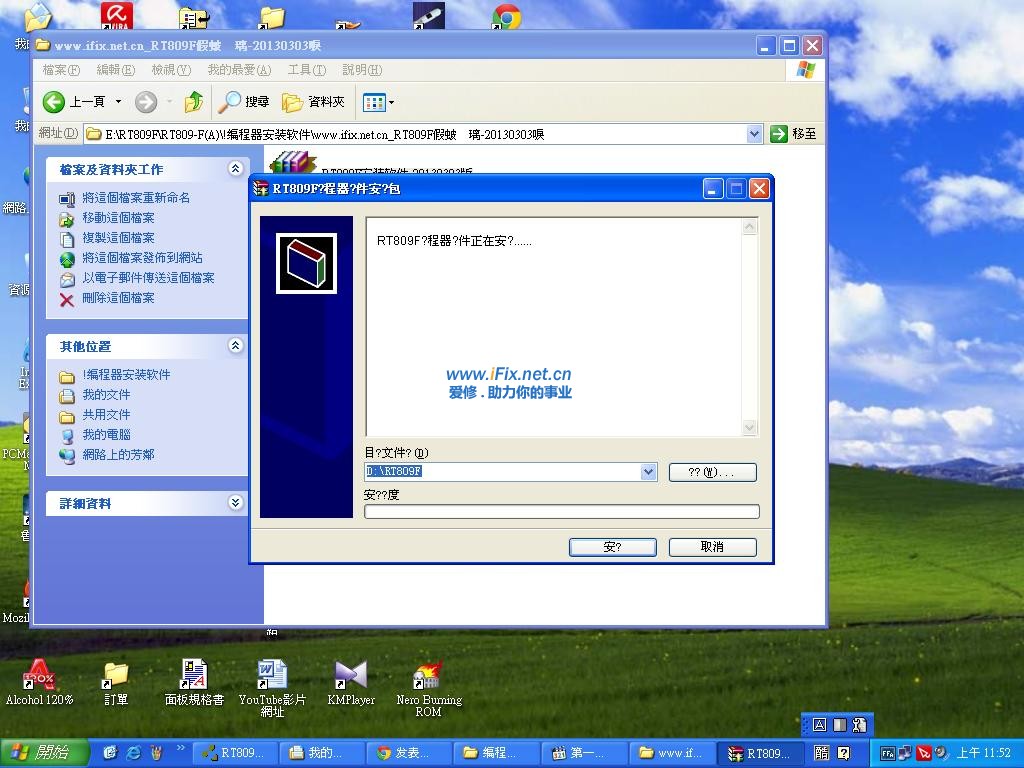Click the installation progress bar
Screen dimensions: 1024x768
pyautogui.click(x=562, y=511)
